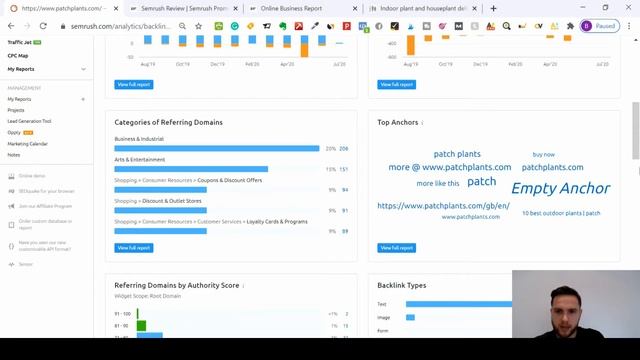Open the Chrome three-dot menu
The height and width of the screenshot is (360, 640).
(629, 26)
